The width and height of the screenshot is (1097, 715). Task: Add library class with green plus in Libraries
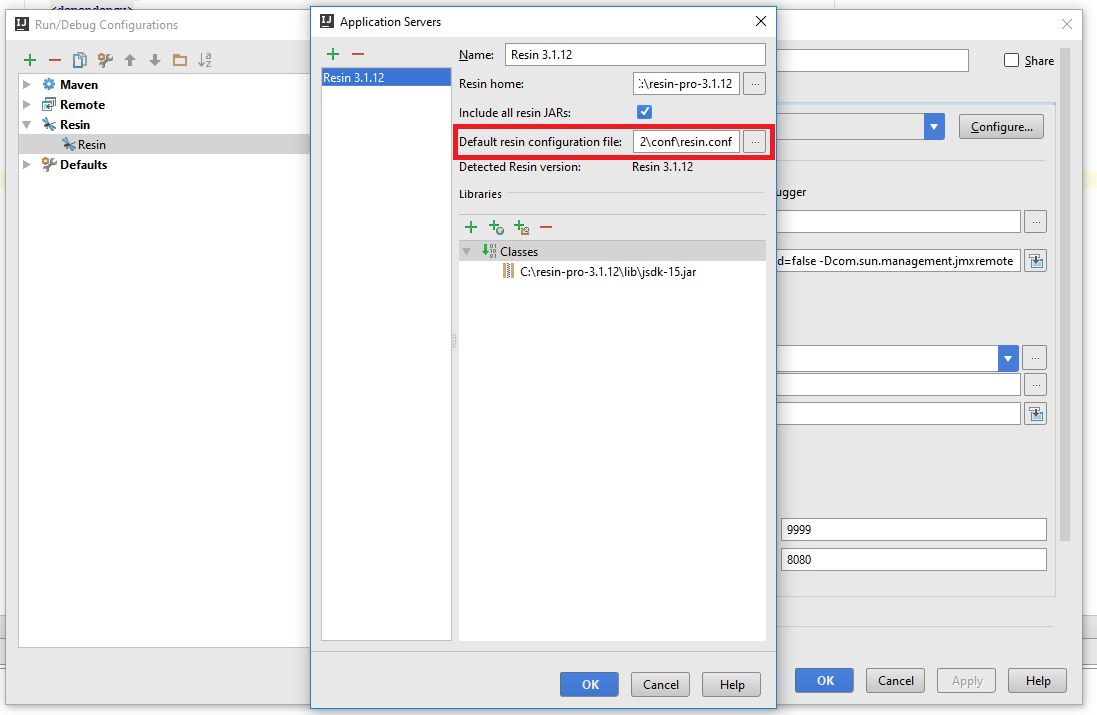[471, 227]
